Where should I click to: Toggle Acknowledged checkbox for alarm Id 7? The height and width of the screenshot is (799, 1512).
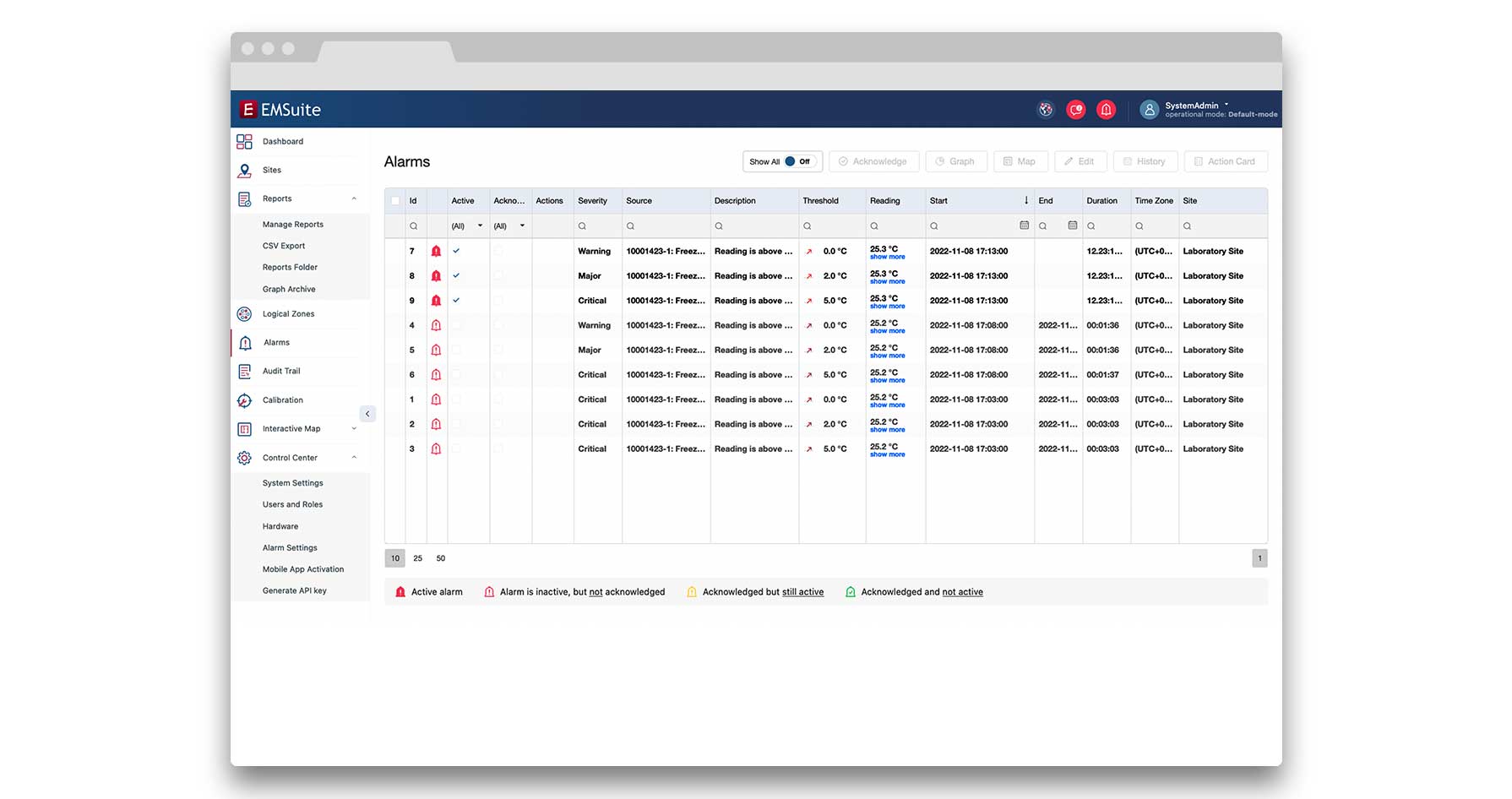pos(498,251)
